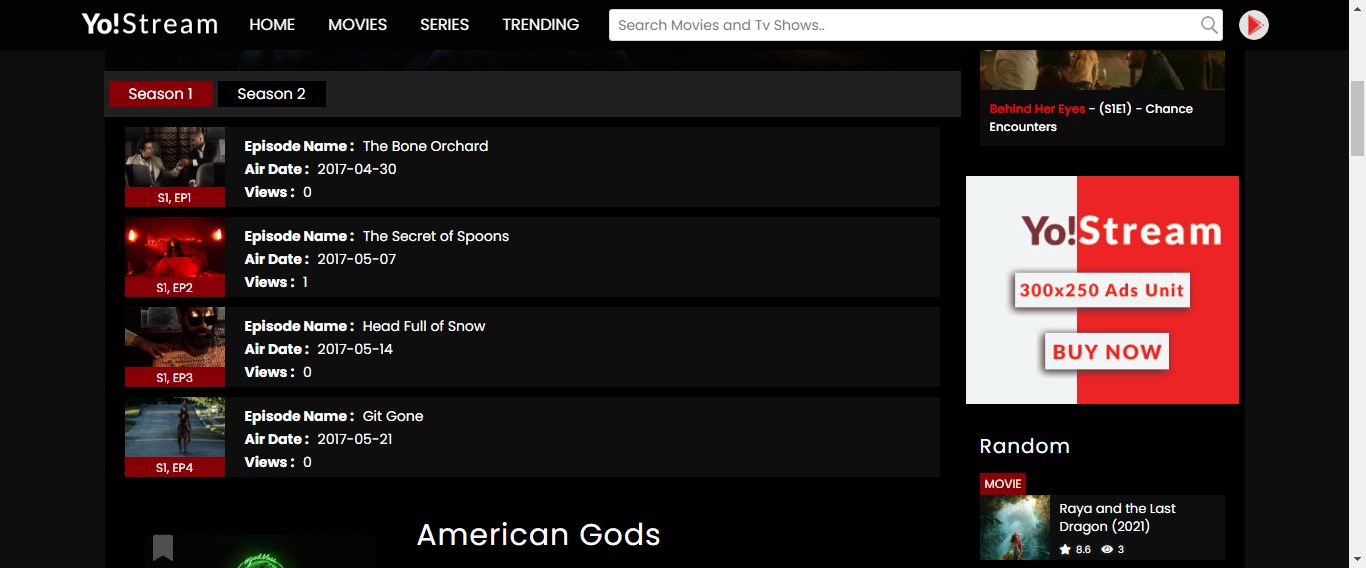Click BUY NOW on the ad banner
Screen dimensions: 1366x568
click(1106, 352)
